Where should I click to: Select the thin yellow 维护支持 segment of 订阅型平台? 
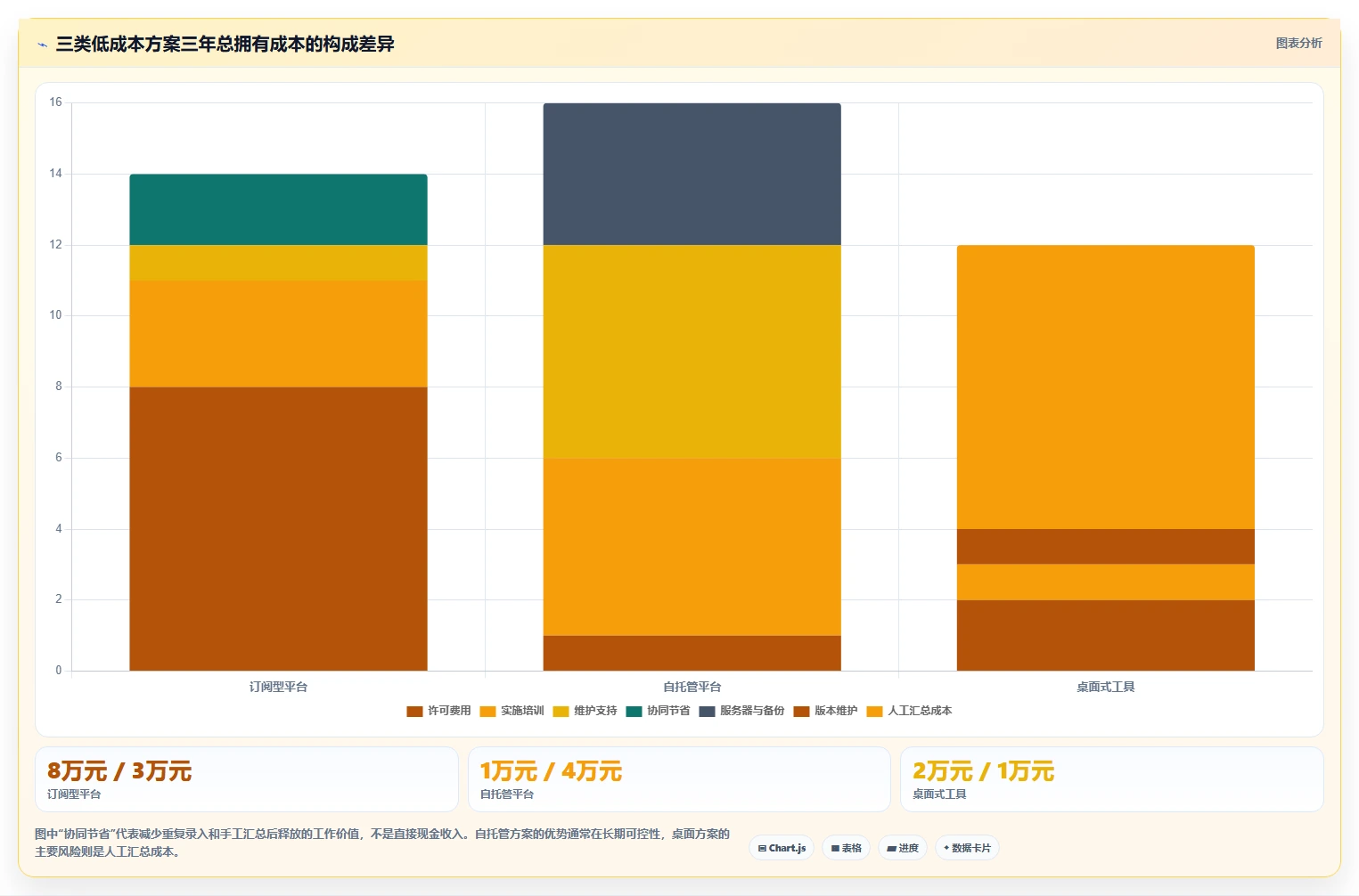pos(278,263)
